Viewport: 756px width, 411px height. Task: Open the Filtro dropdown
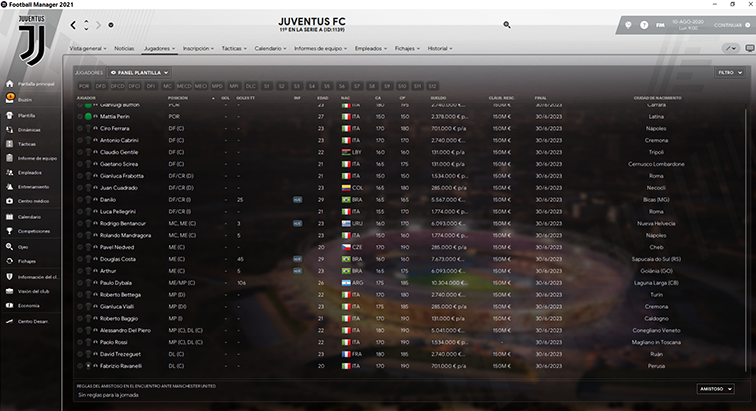(x=730, y=72)
